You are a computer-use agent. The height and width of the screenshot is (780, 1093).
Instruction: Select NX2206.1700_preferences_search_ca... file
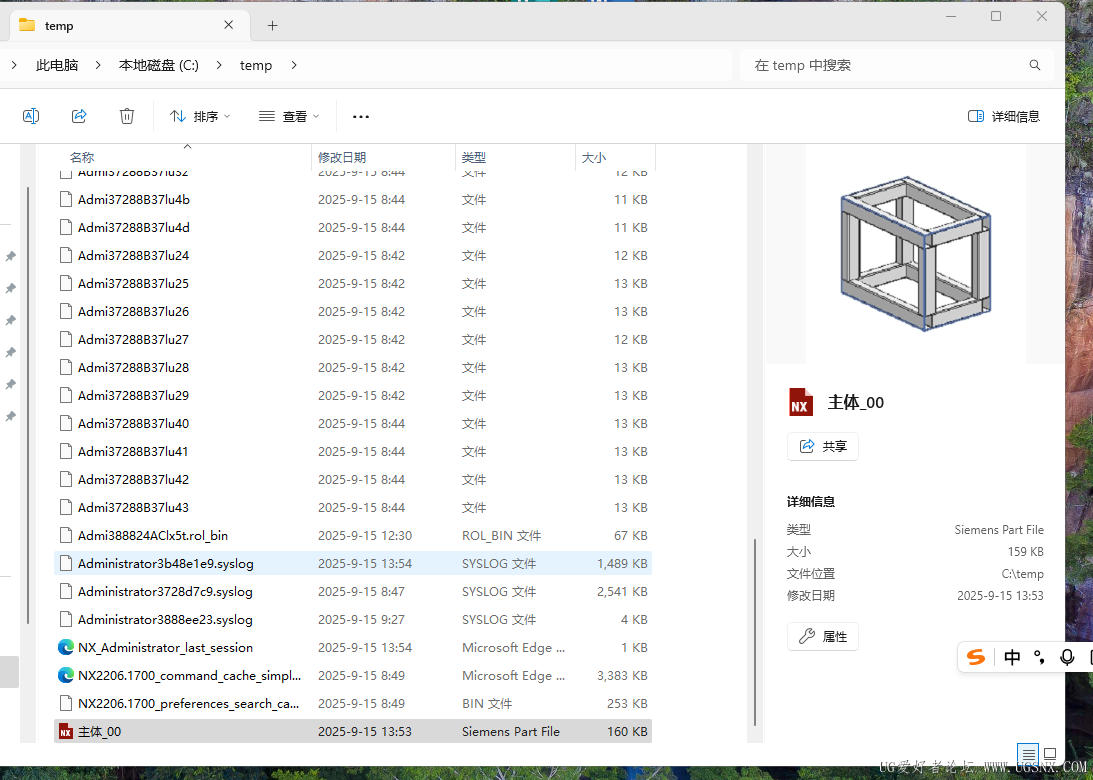[x=353, y=703]
